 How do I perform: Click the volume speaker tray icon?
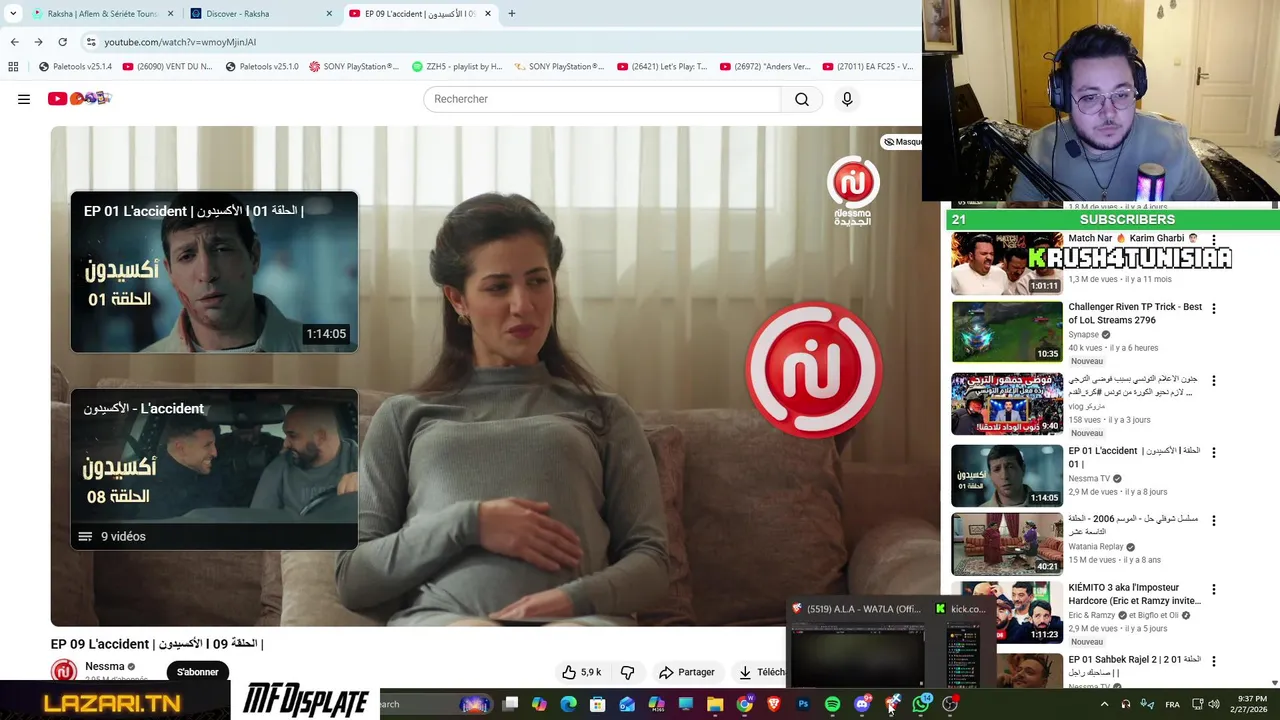[1213, 704]
